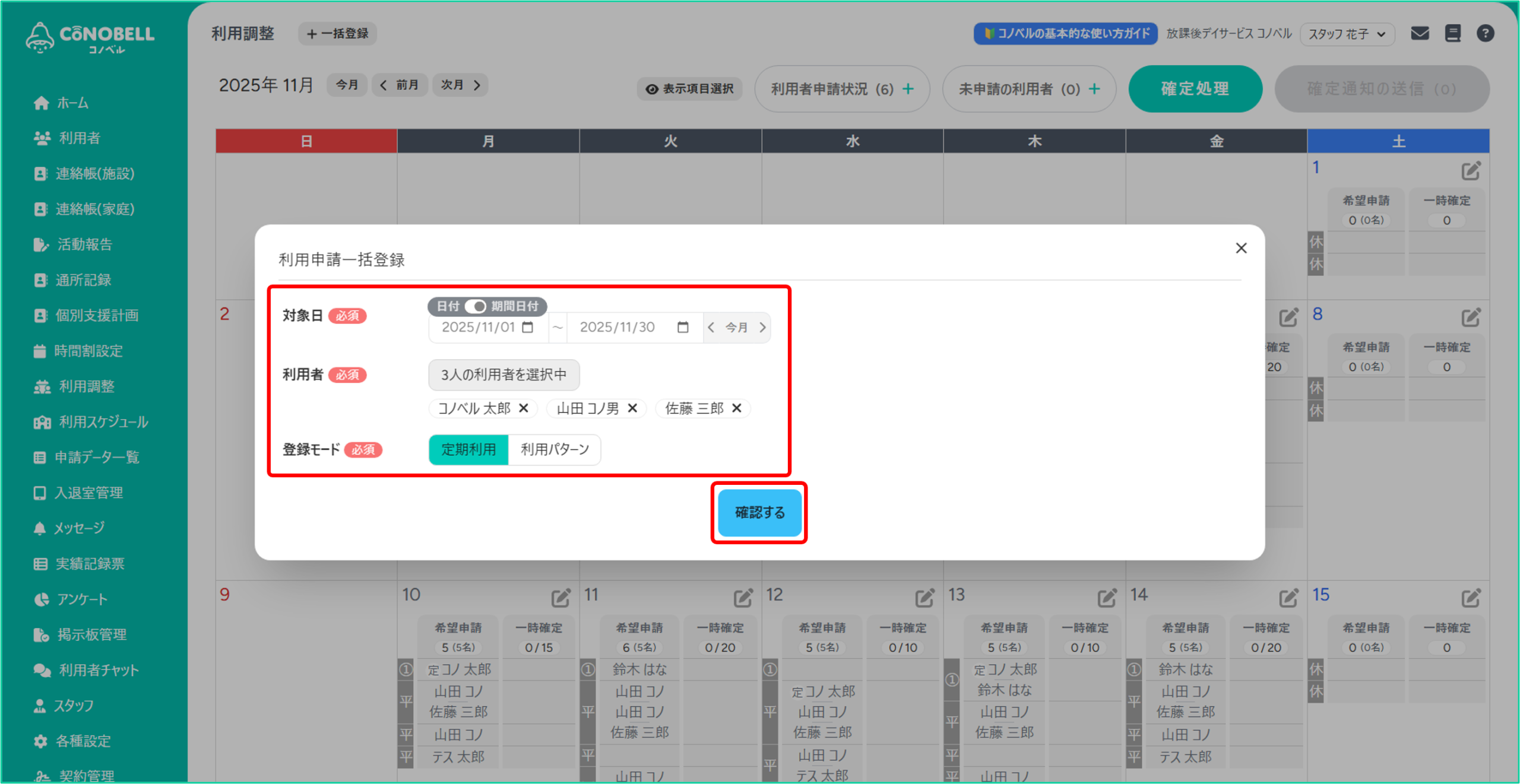This screenshot has height=784, width=1520.
Task: Open start date calendar picker icon
Action: (527, 327)
